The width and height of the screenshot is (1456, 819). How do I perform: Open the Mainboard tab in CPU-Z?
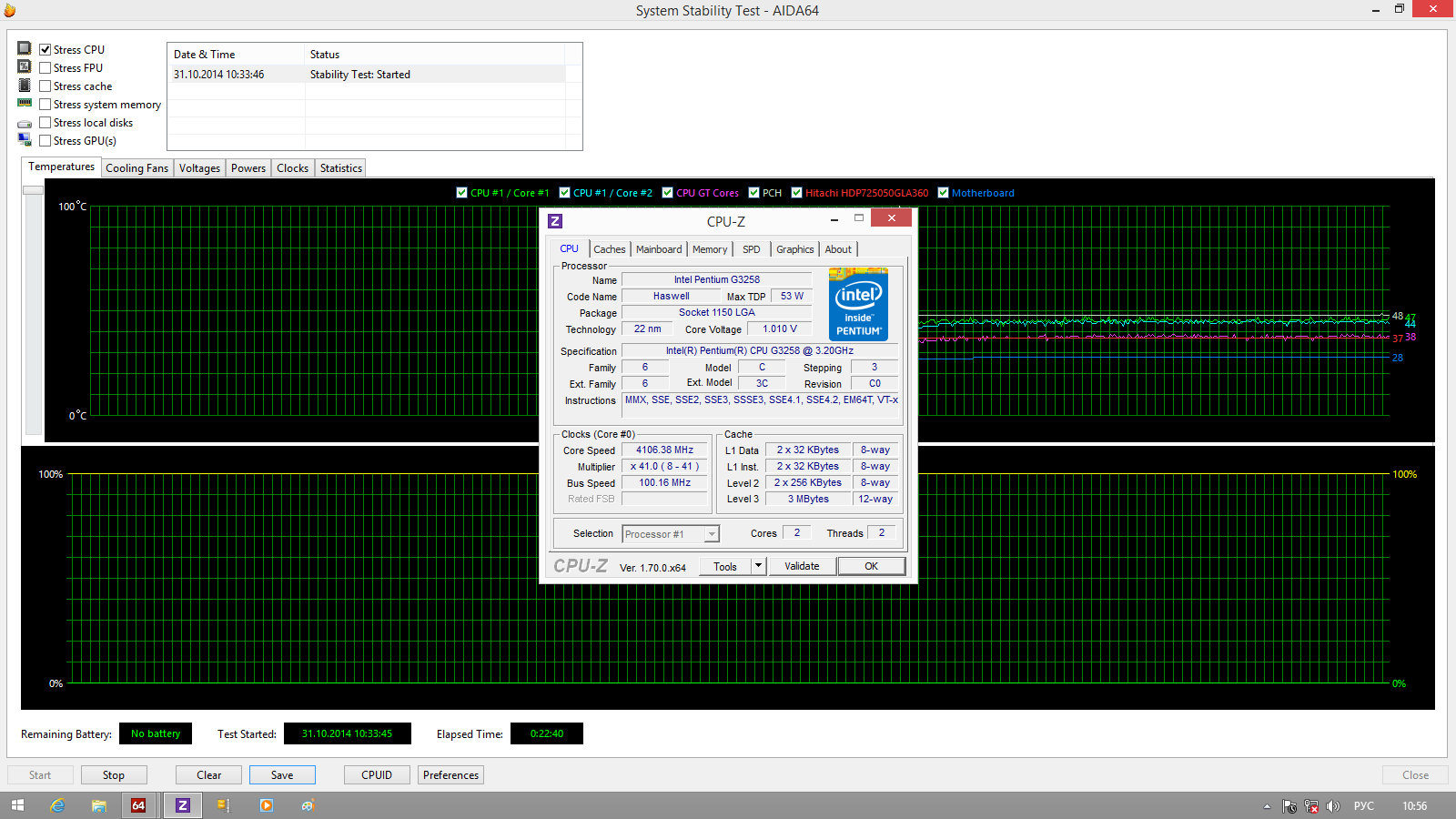pyautogui.click(x=659, y=249)
